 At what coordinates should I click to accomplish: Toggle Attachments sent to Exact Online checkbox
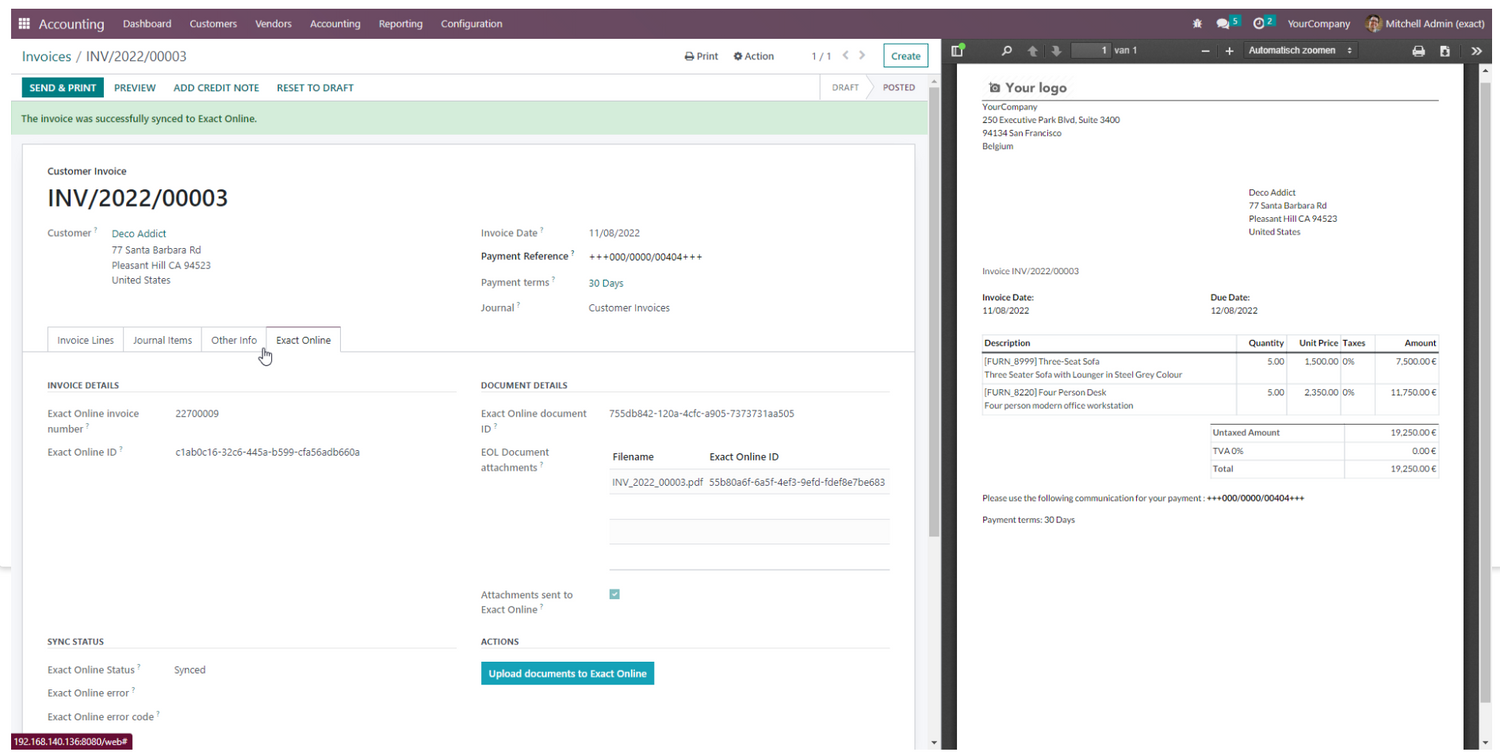[614, 594]
